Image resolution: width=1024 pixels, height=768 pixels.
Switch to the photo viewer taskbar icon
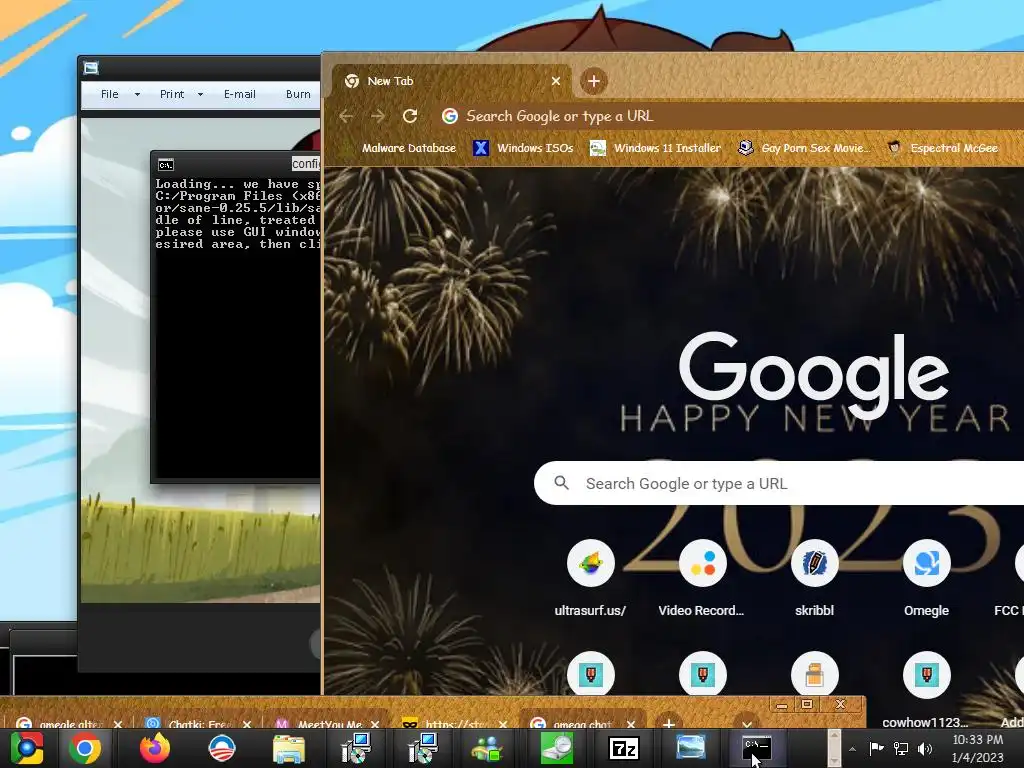[x=690, y=748]
